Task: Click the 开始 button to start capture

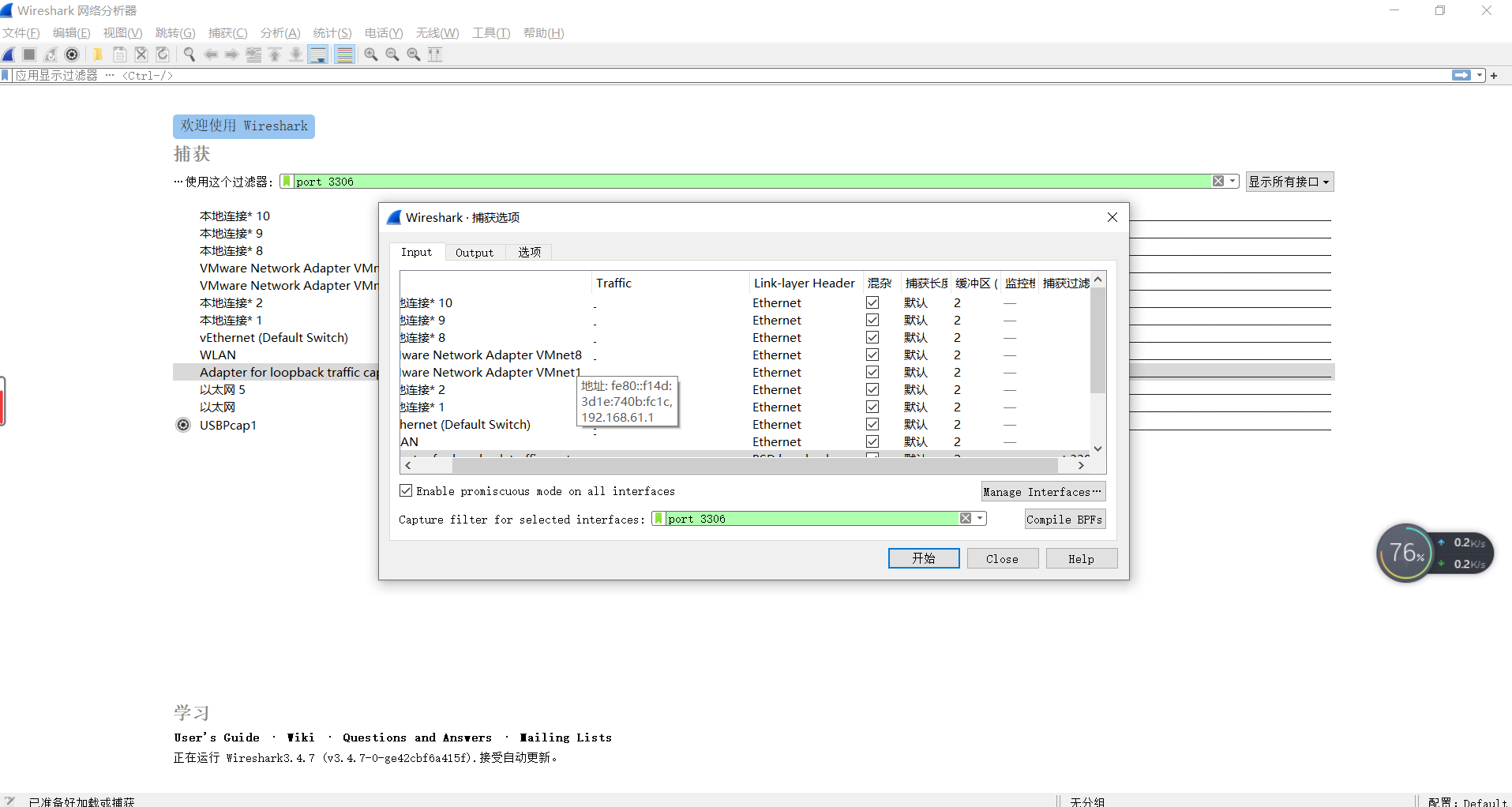Action: (924, 558)
